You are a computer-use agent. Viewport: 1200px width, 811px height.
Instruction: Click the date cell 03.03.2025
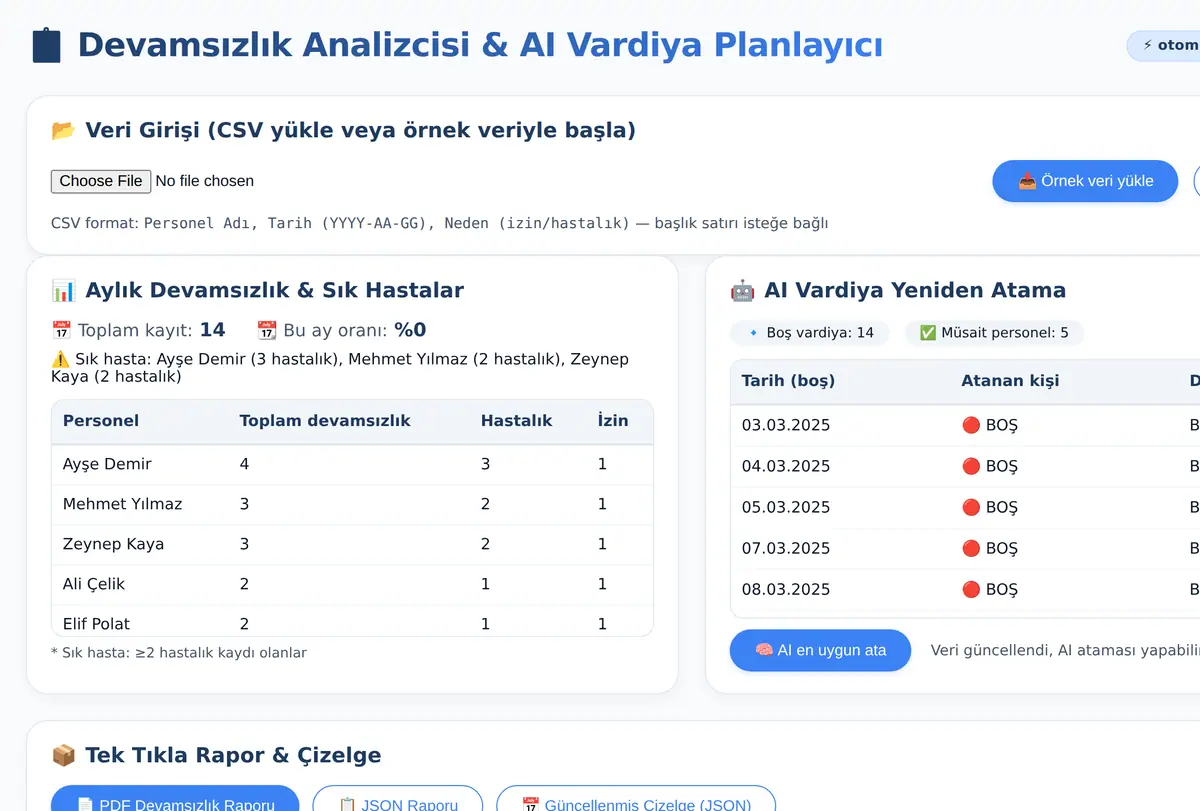point(786,425)
